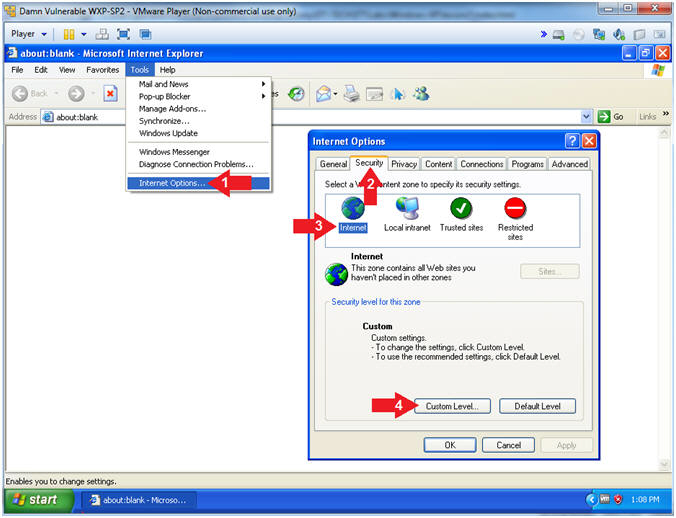Switch to the Connections tab
The image size is (676, 518).
pyautogui.click(x=482, y=164)
